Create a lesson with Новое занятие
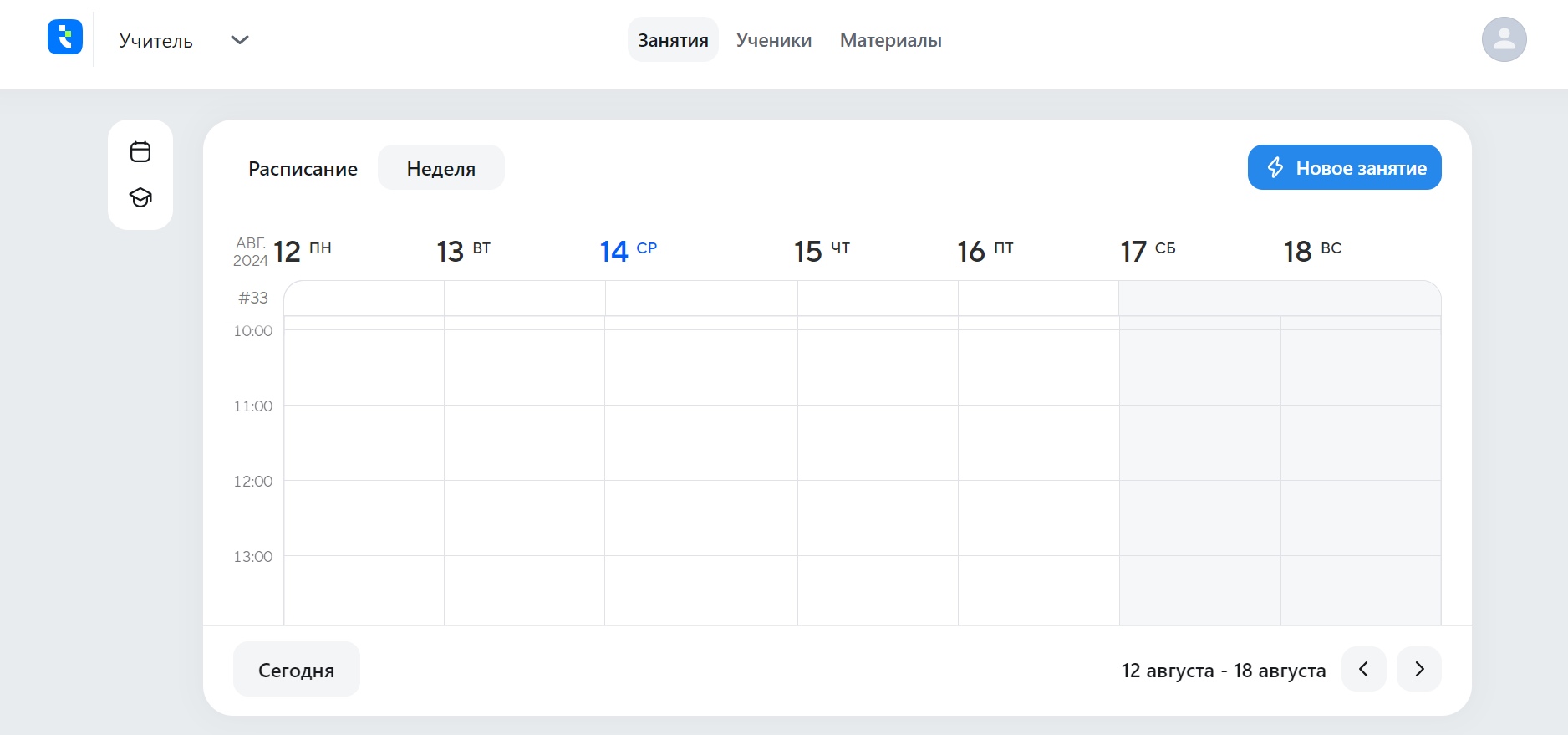The image size is (1568, 735). click(1344, 167)
